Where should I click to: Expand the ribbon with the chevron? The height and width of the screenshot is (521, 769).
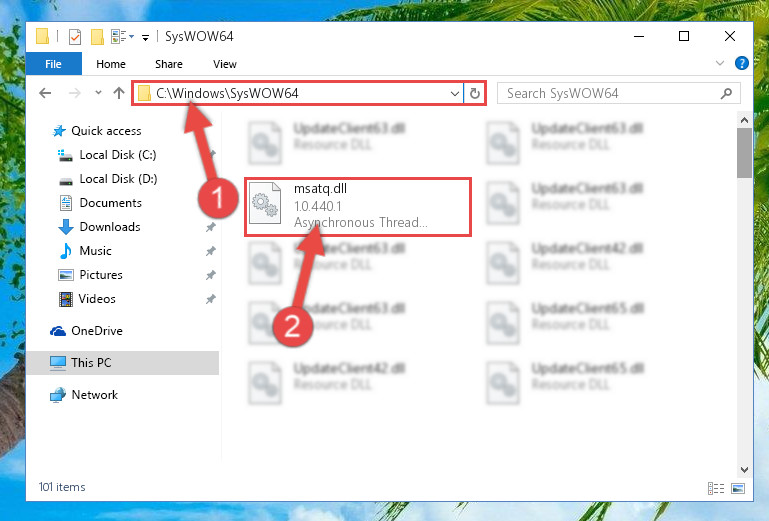[x=719, y=63]
